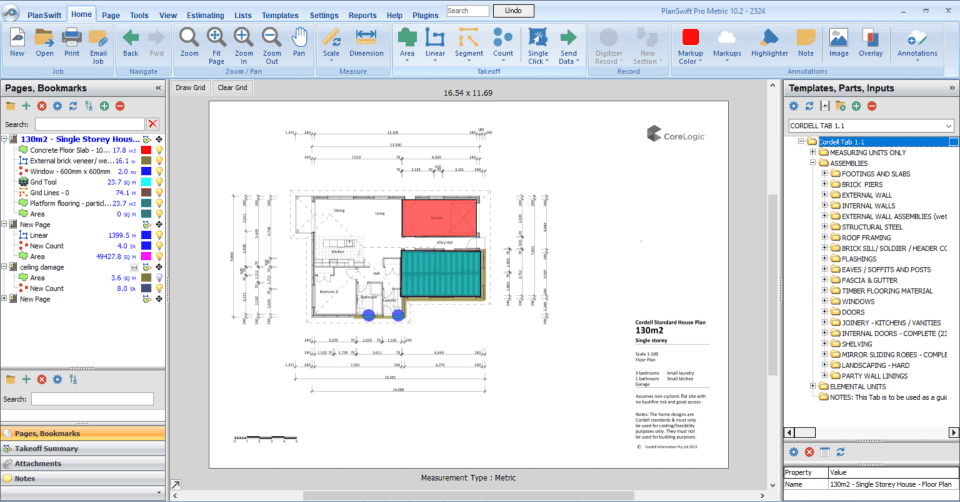
Task: Open the CORDELL TAB 1.1 template dropdown
Action: tap(948, 126)
